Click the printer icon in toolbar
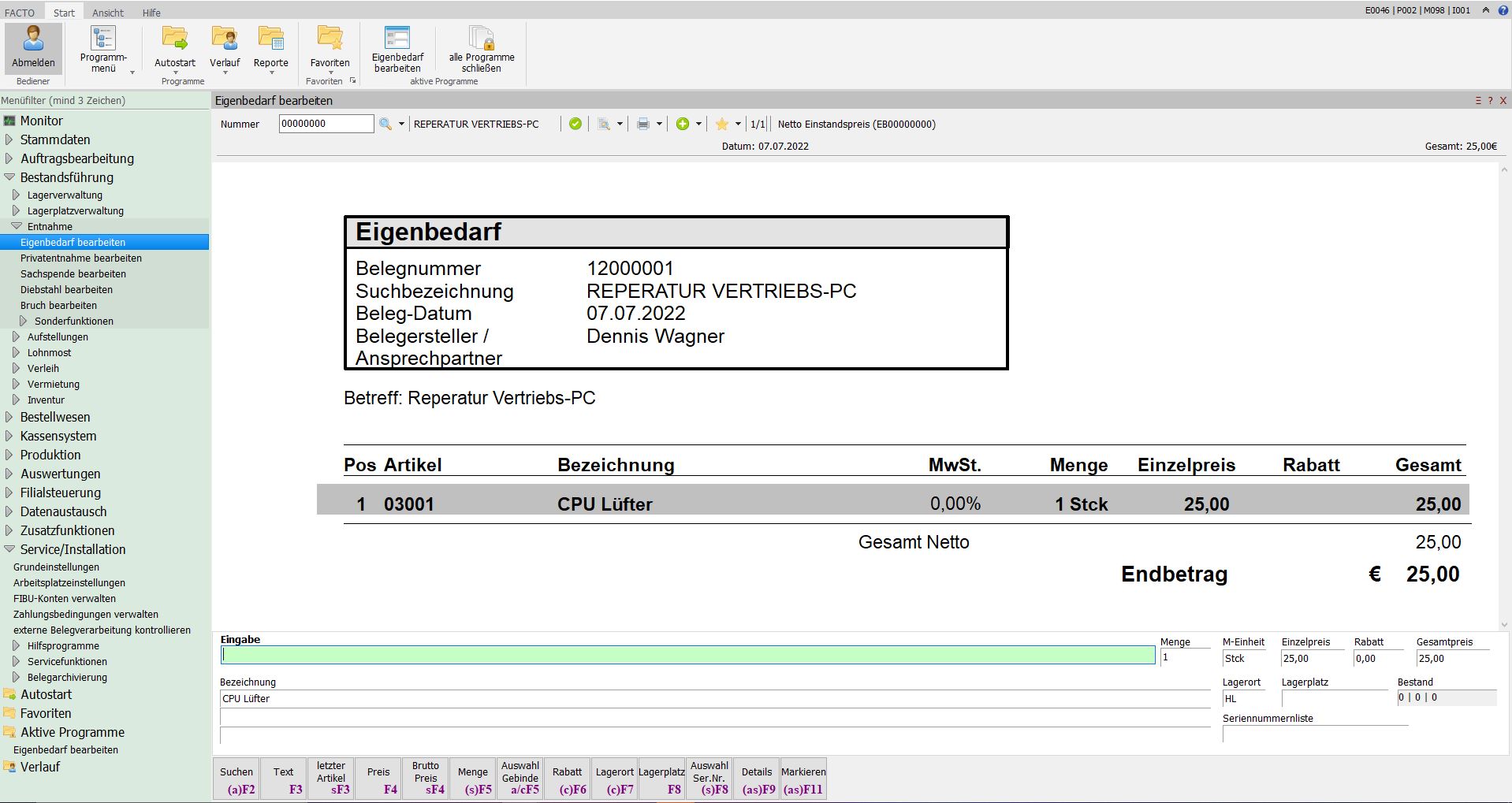This screenshot has height=803, width=1512. click(x=643, y=125)
